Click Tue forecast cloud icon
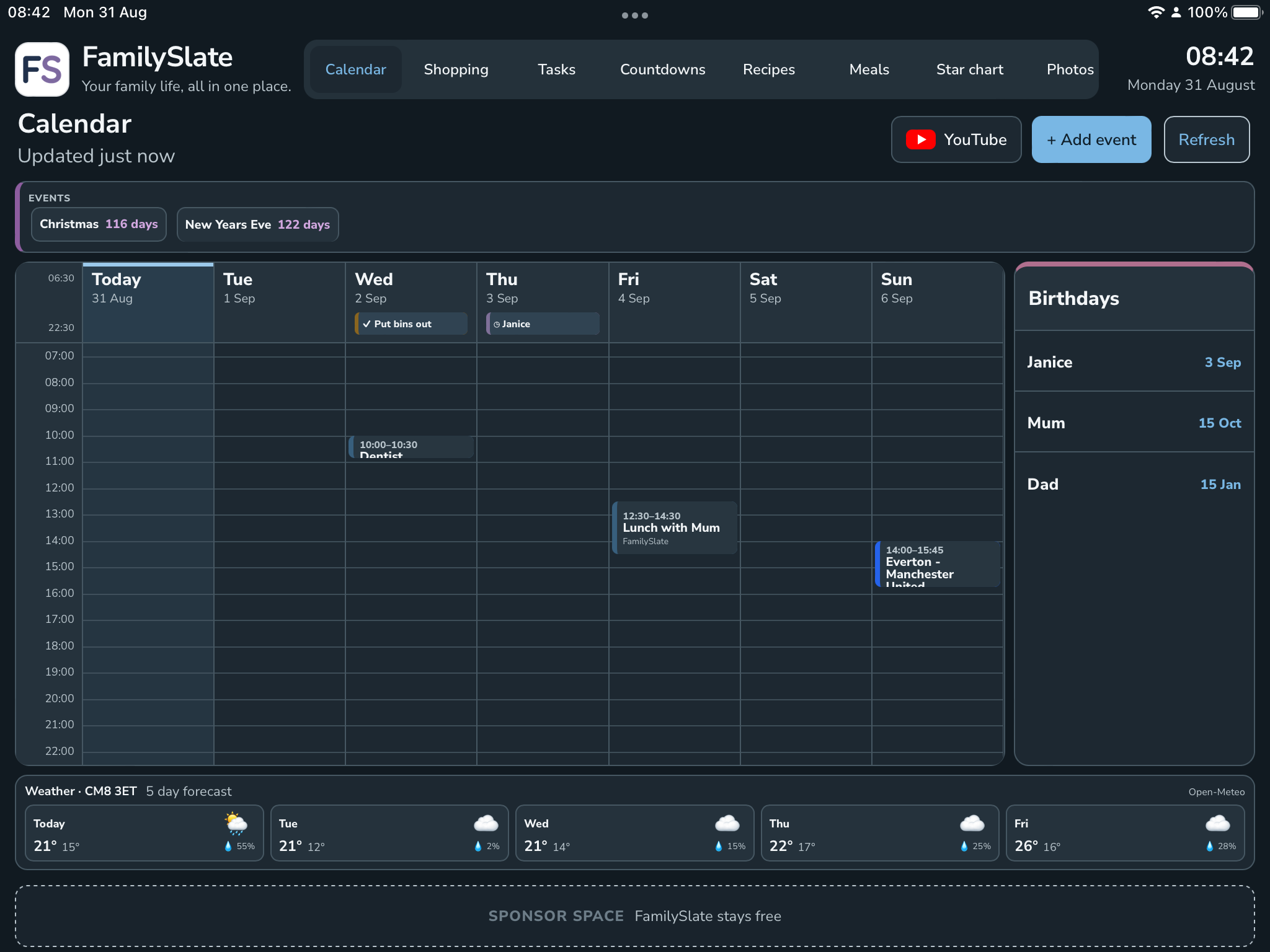This screenshot has height=952, width=1270. tap(486, 823)
